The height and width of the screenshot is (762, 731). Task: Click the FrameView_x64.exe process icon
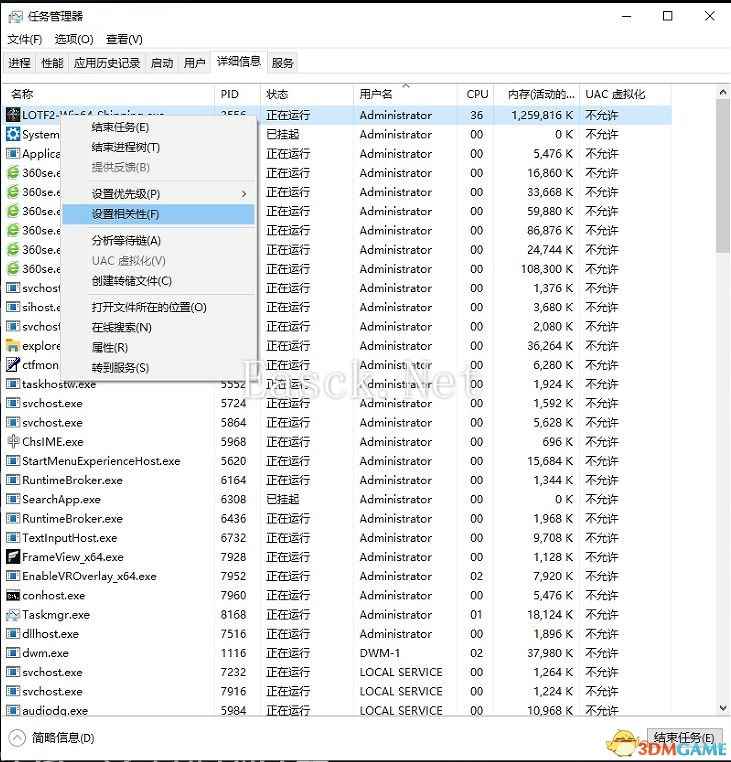(x=14, y=557)
